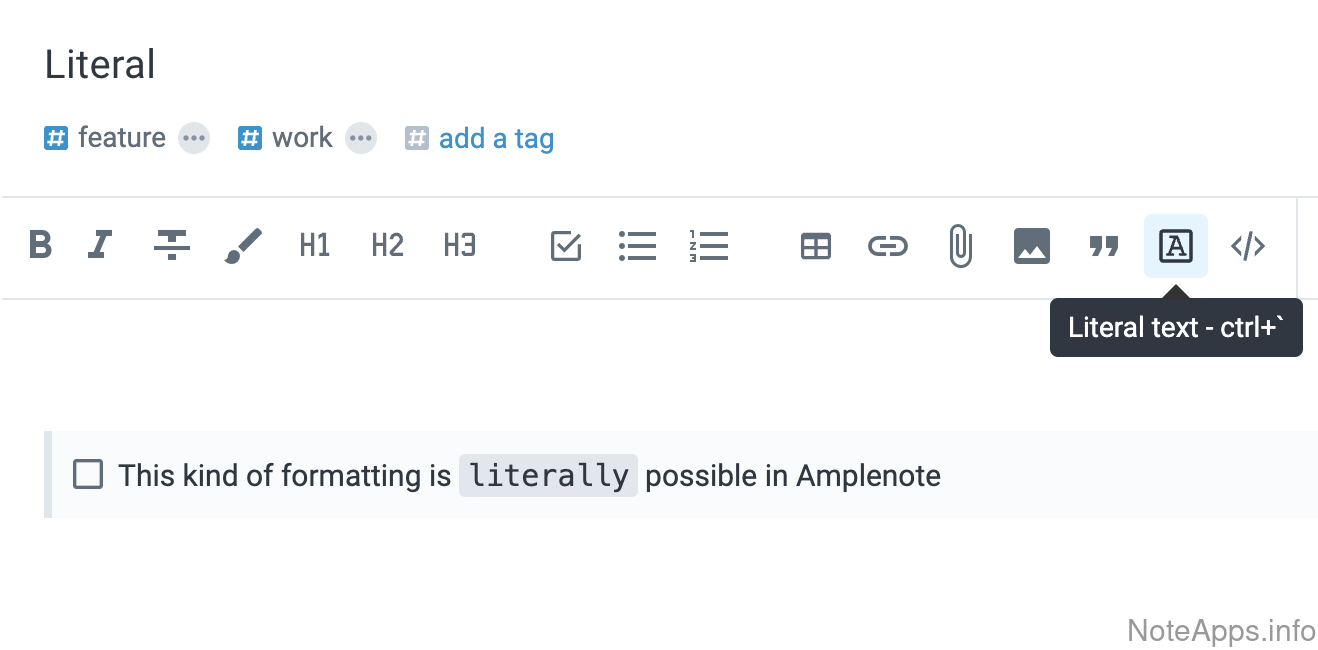
Task: Check the task checkbox in the note
Action: click(x=88, y=475)
